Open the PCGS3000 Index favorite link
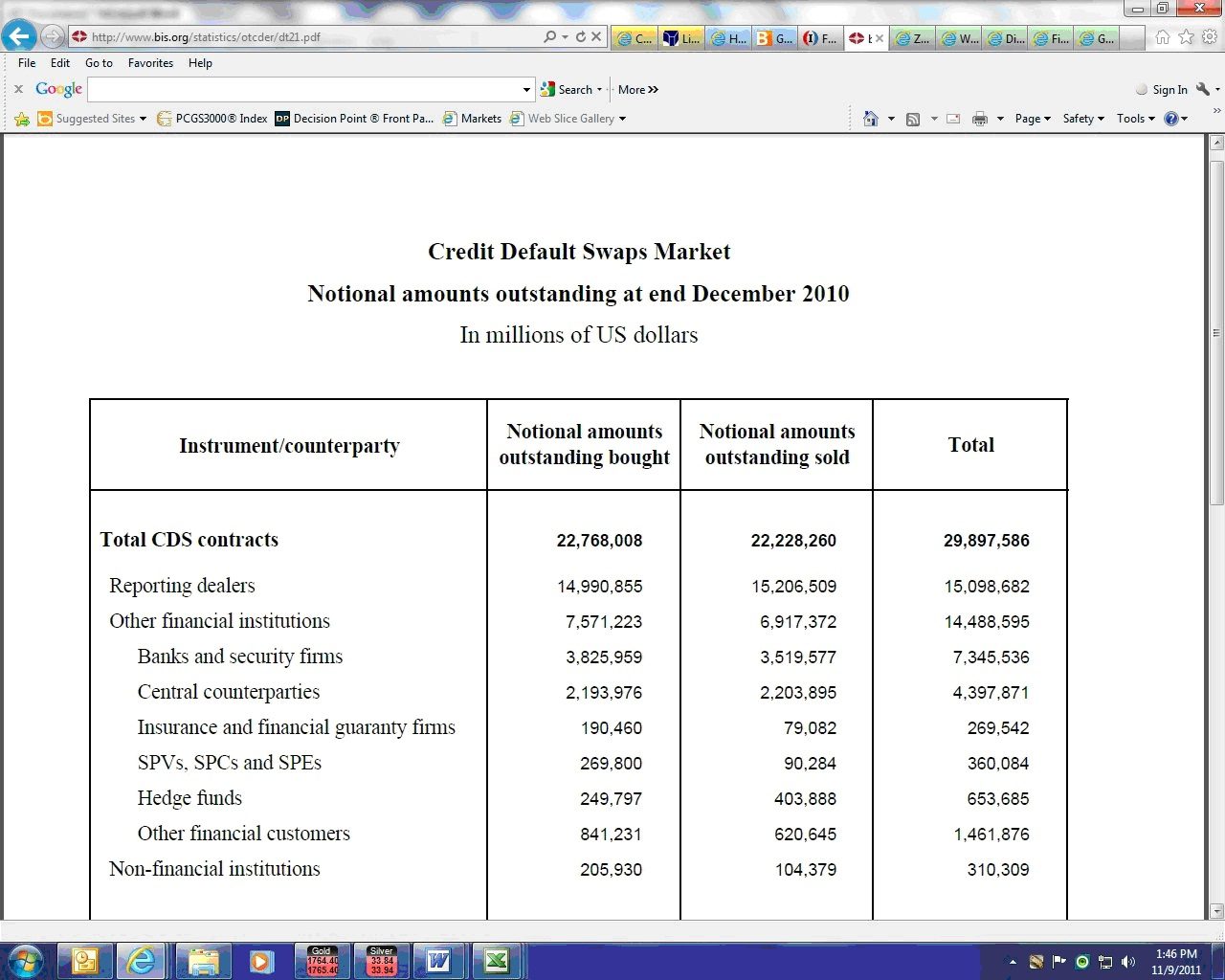Screen dimensions: 1225x980 coord(212,119)
